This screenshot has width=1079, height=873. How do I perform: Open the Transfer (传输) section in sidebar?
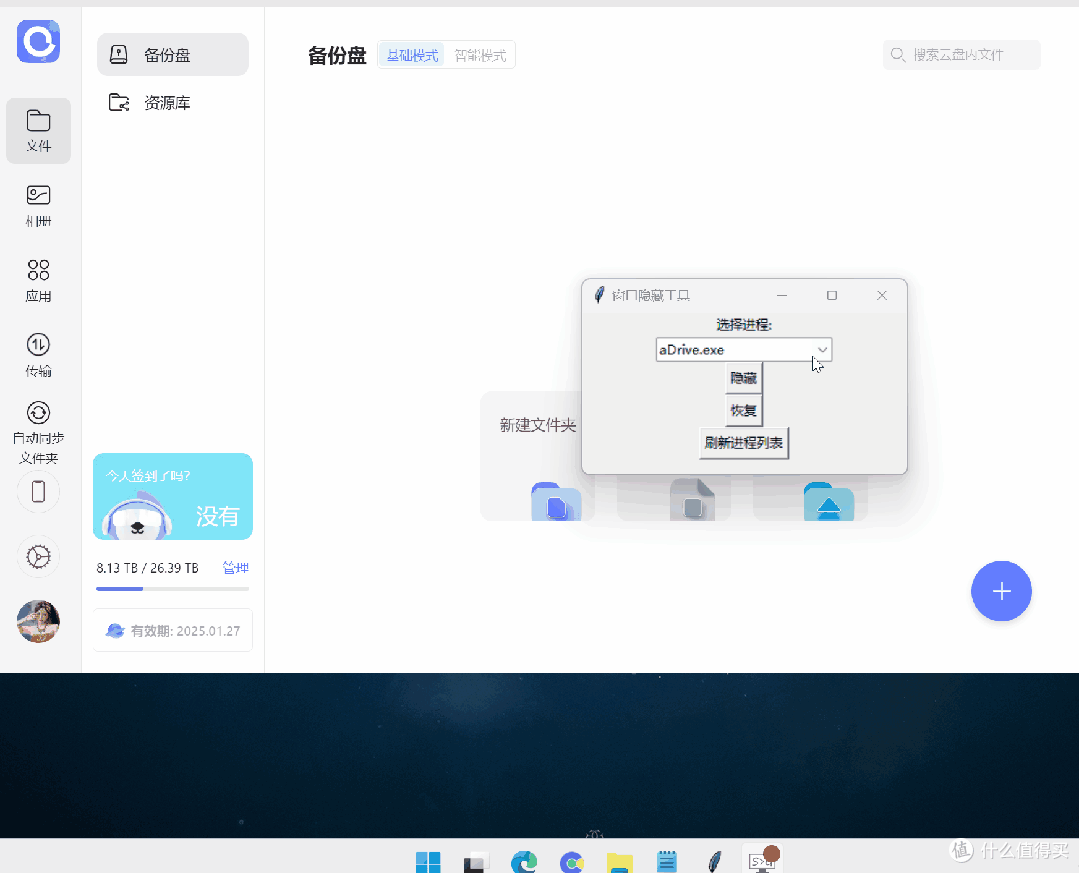click(39, 355)
